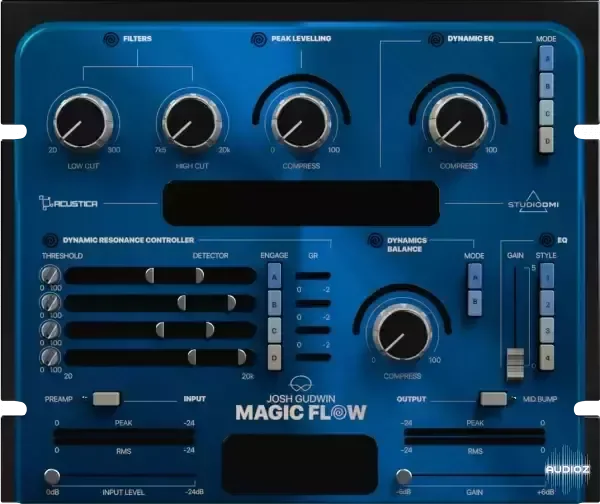
Task: Click band B right detector handle
Action: [x=232, y=303]
